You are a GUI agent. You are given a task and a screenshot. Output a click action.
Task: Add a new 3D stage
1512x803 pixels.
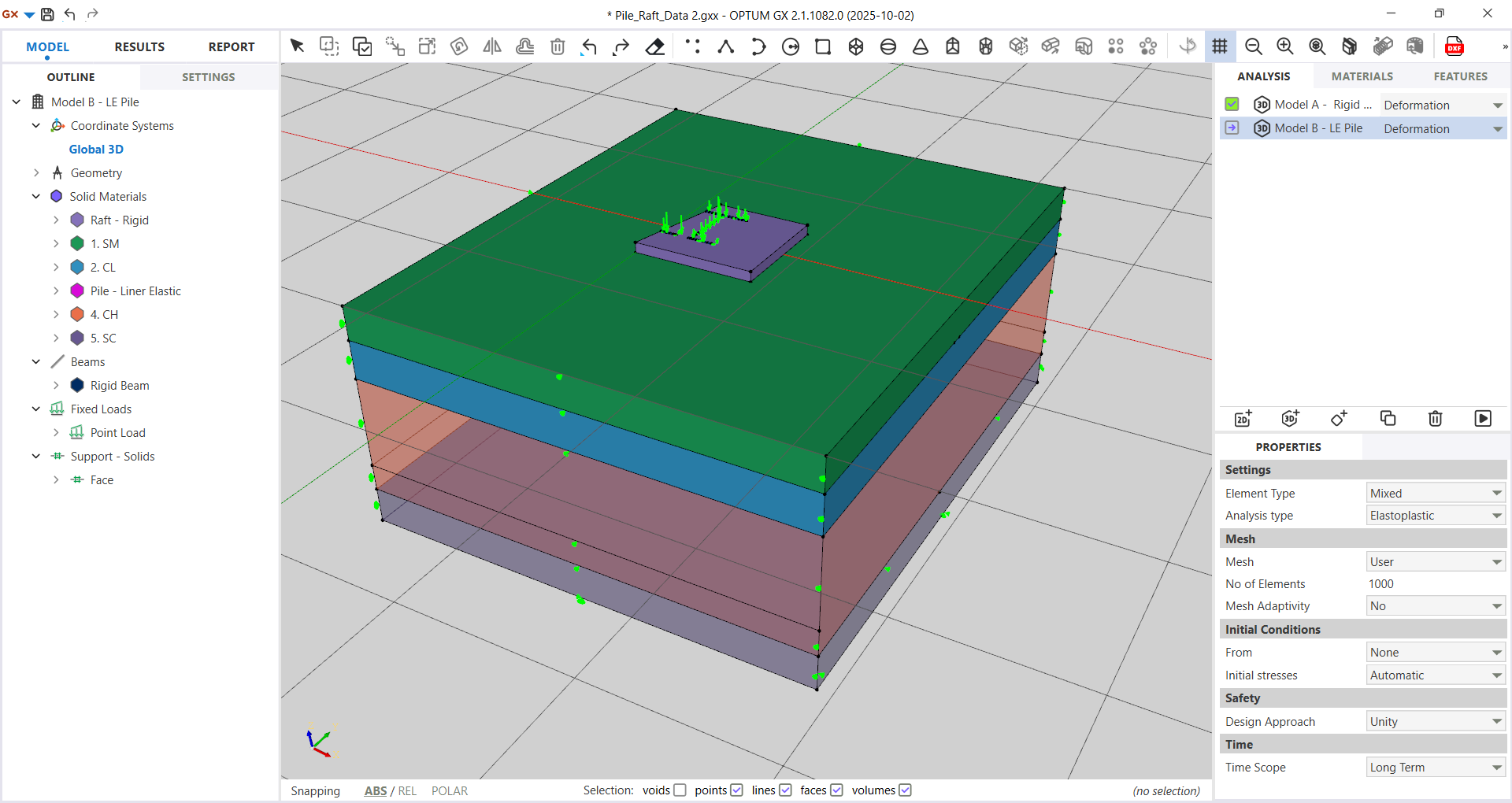[1290, 418]
